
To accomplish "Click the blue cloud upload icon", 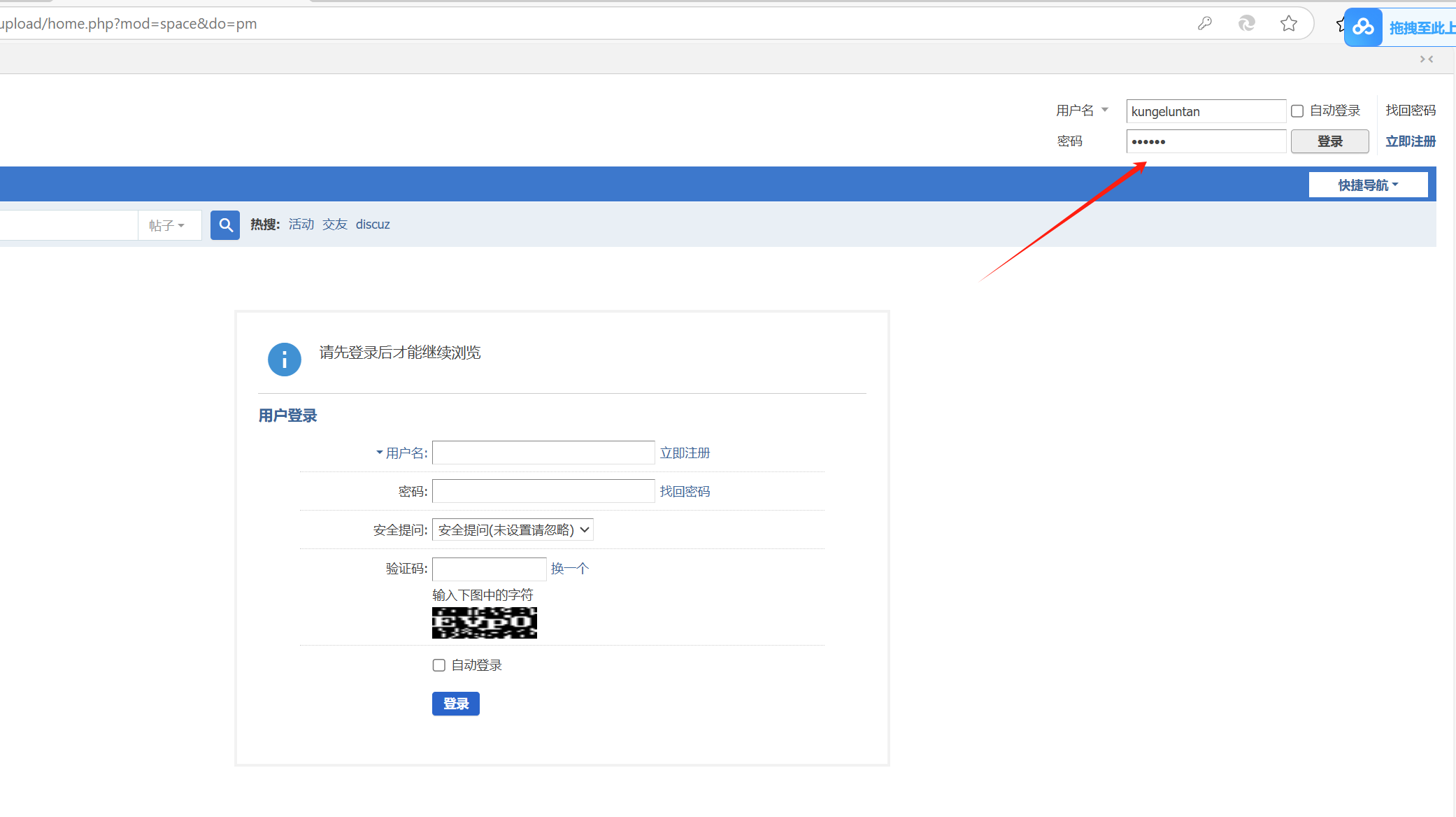I will pos(1363,27).
